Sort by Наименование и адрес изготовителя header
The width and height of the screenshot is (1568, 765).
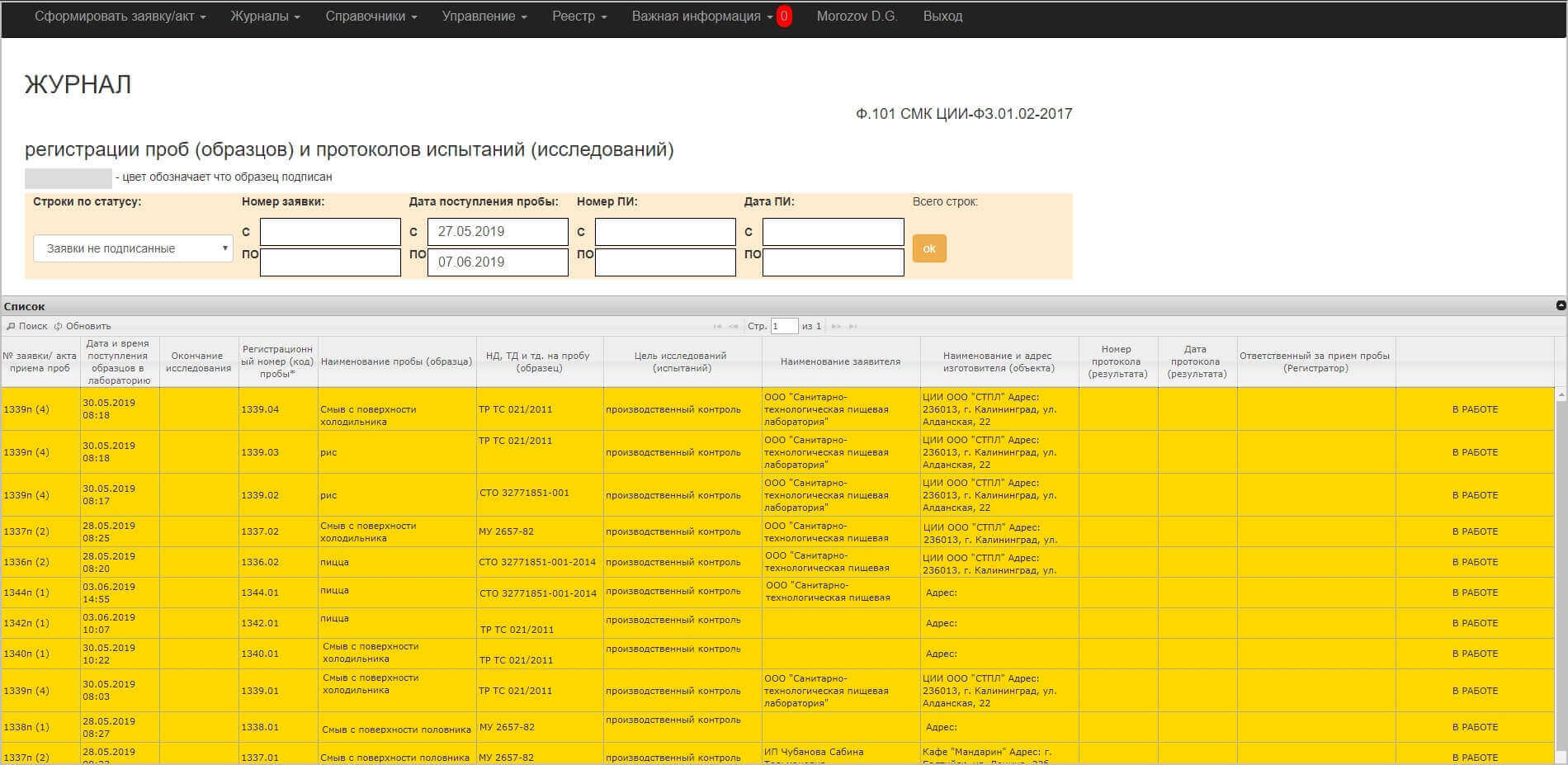tap(999, 361)
